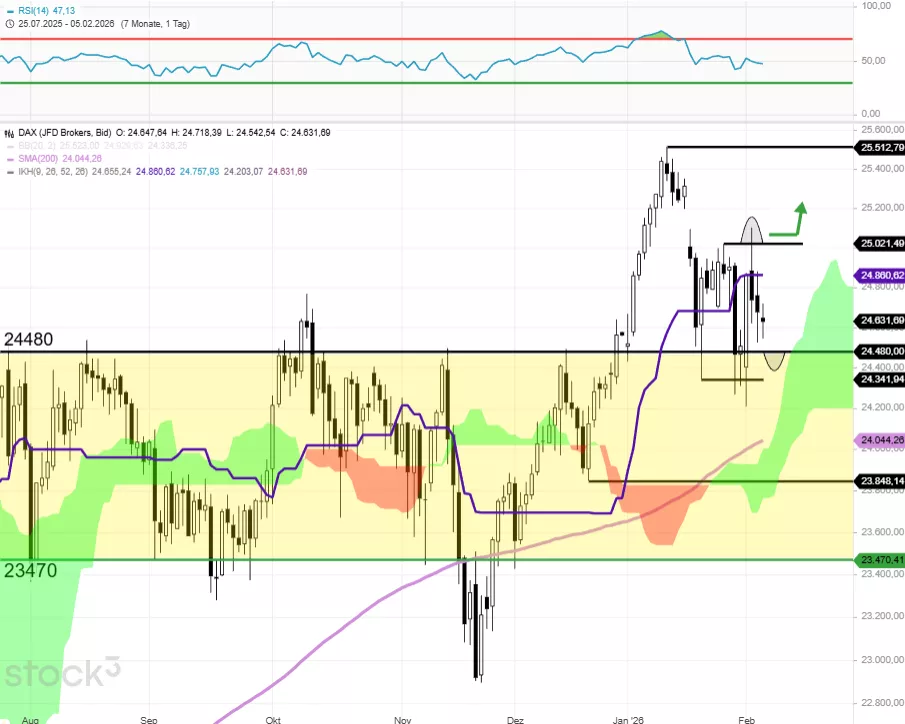The image size is (905, 724).
Task: Click the stock3 watermark logo
Action: [x=62, y=671]
